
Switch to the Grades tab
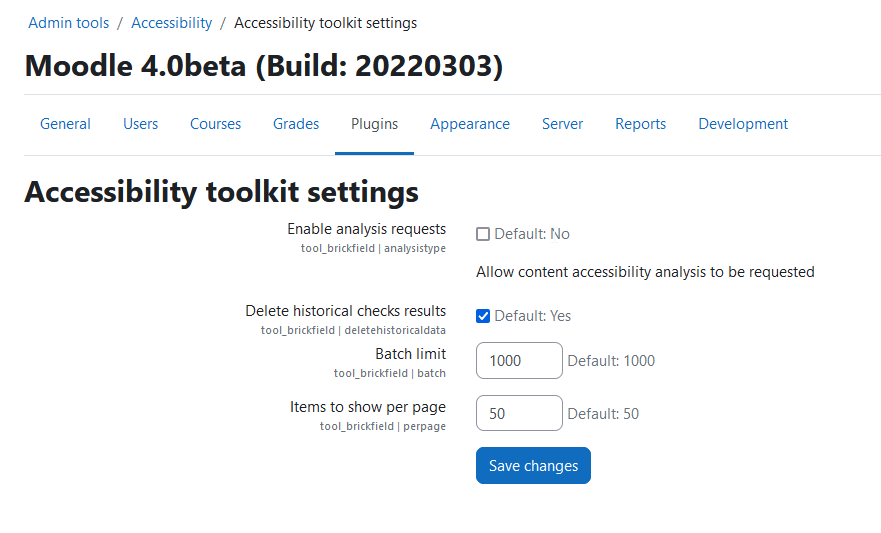pos(296,124)
